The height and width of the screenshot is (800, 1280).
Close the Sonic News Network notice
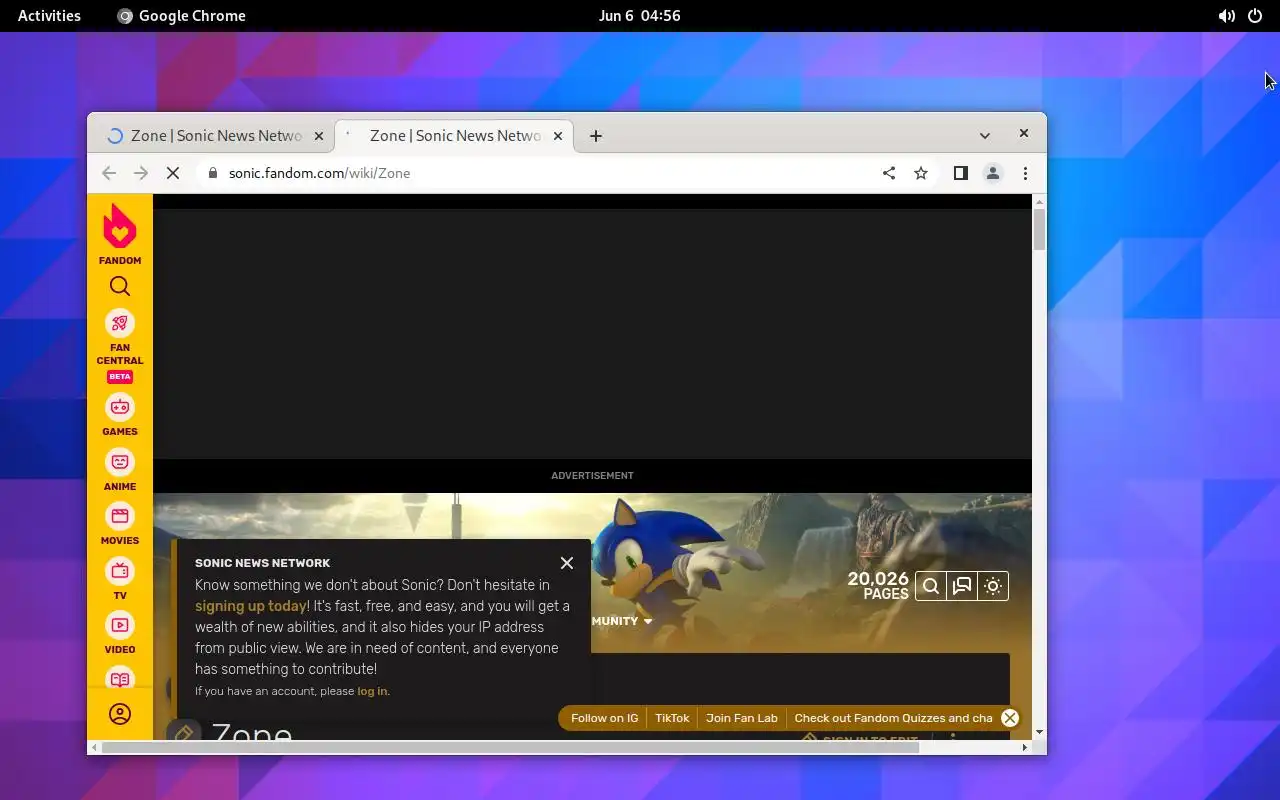(x=567, y=563)
